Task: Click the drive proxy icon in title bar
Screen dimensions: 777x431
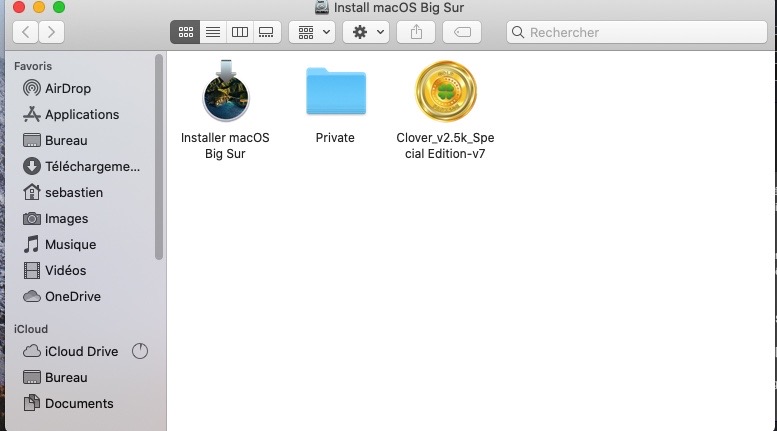Action: [x=322, y=7]
